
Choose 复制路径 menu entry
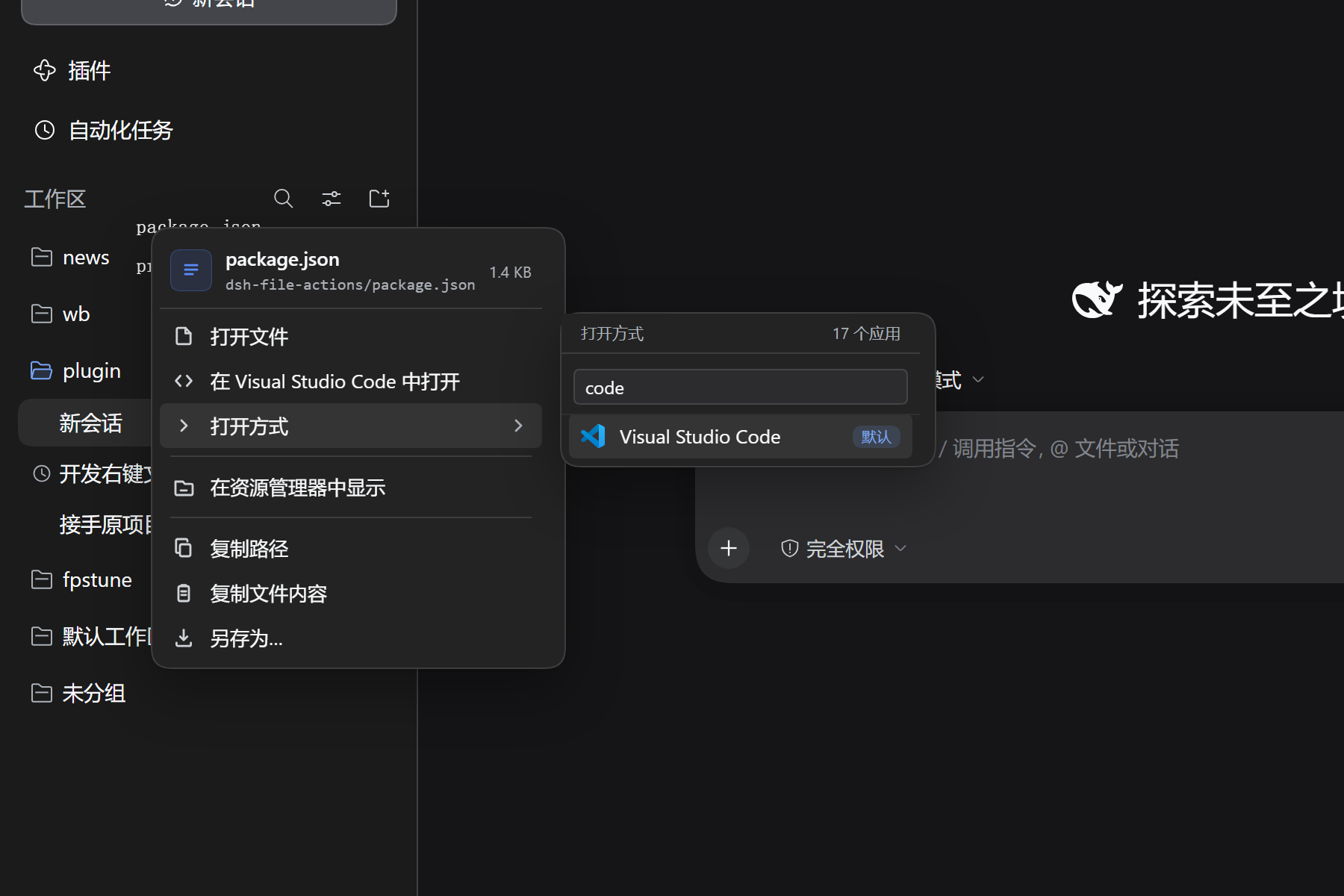tap(351, 549)
